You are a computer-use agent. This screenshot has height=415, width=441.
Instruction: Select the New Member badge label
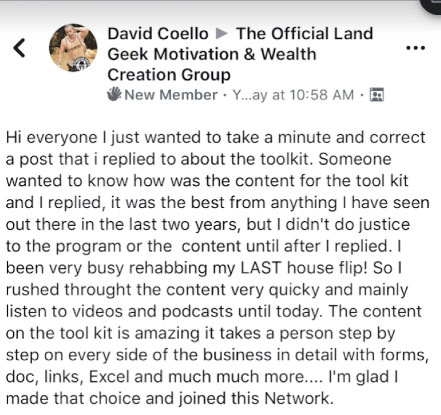pos(171,95)
